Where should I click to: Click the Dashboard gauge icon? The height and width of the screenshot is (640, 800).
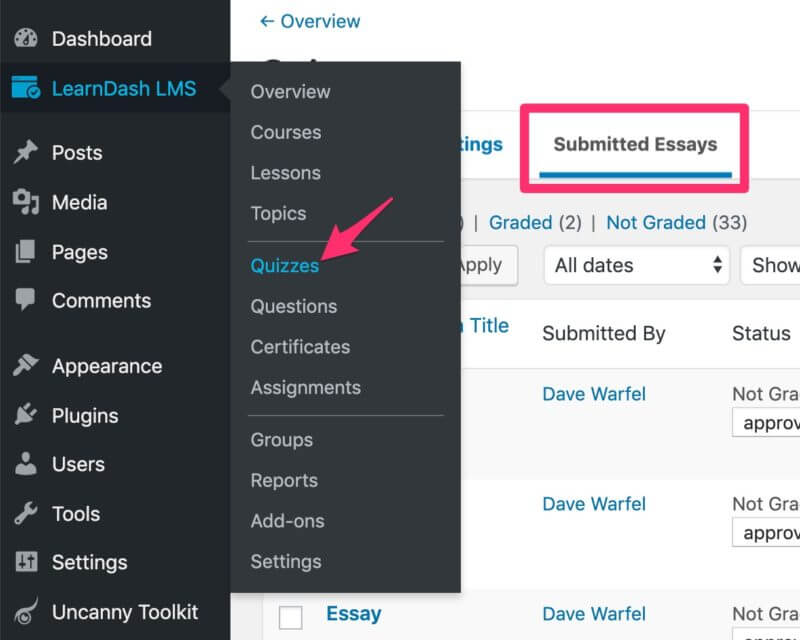pyautogui.click(x=25, y=39)
